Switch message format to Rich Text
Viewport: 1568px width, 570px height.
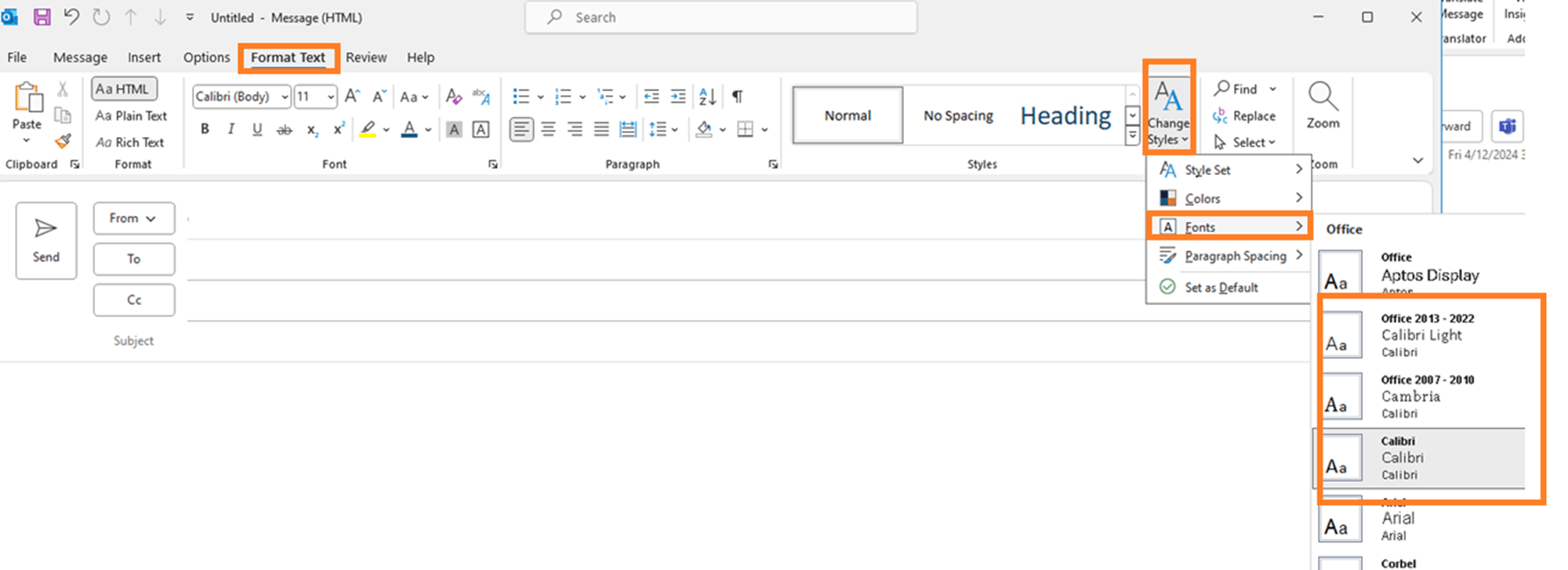pyautogui.click(x=129, y=142)
